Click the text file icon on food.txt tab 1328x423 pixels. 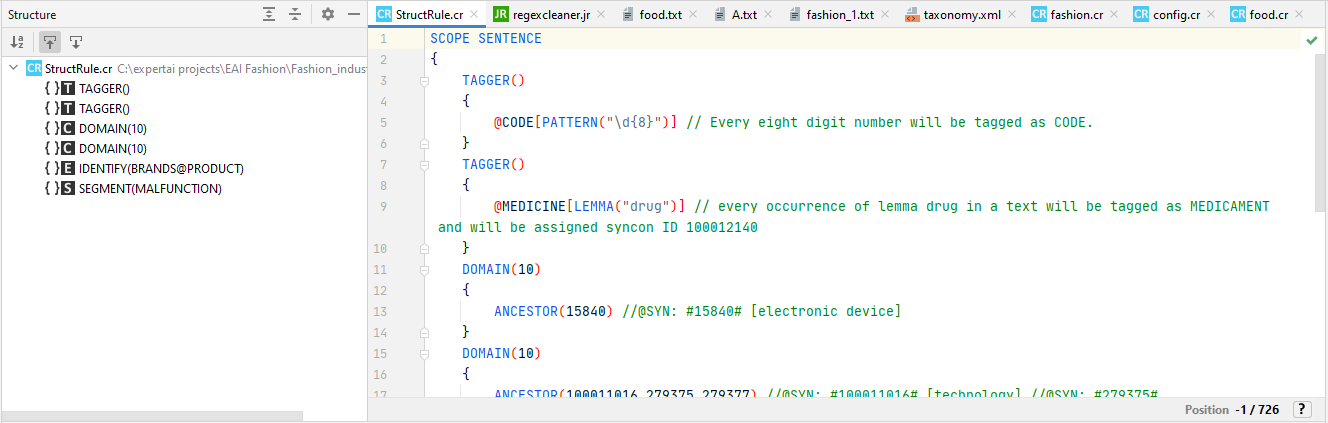pyautogui.click(x=628, y=14)
